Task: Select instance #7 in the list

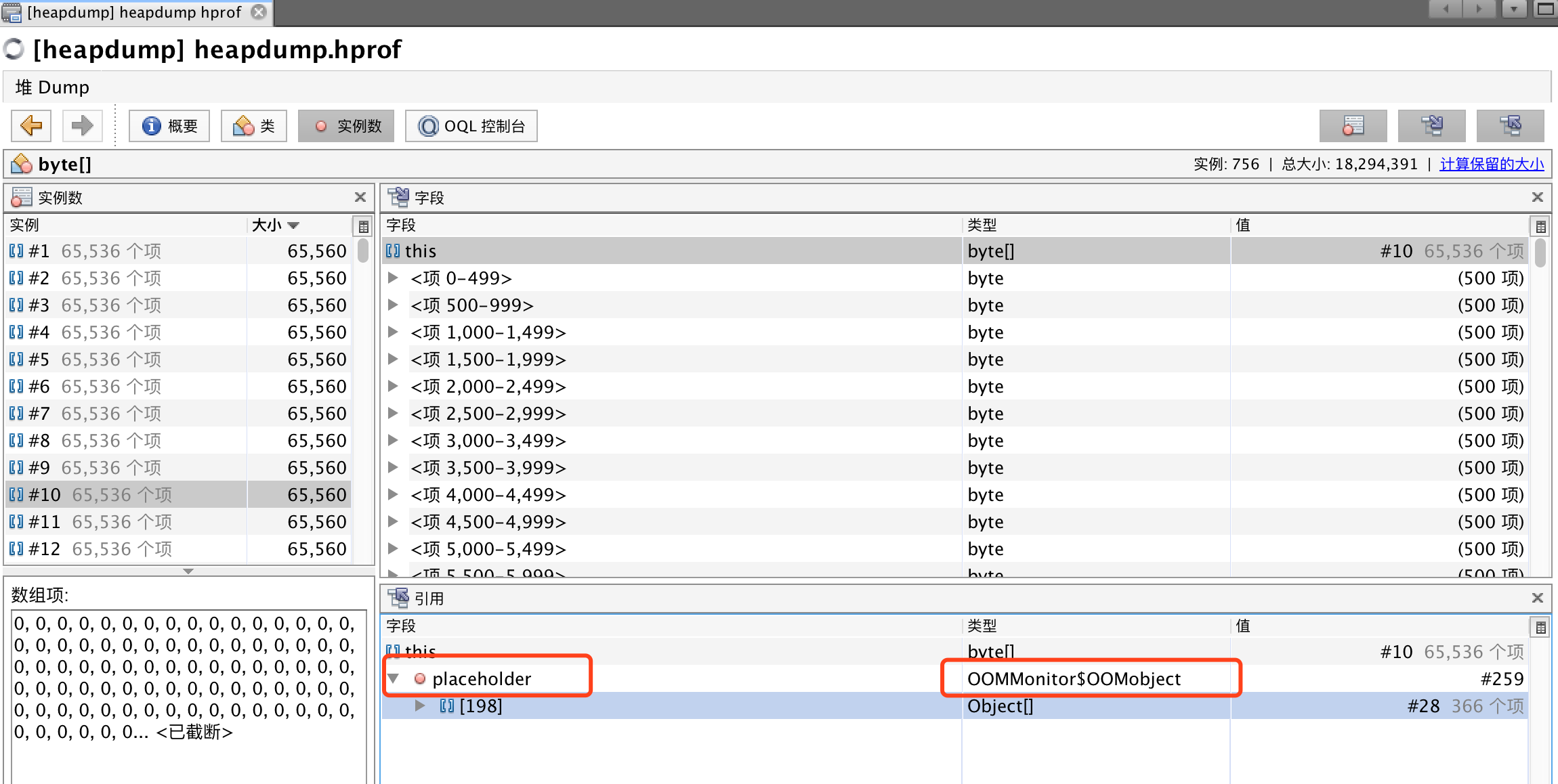Action: [179, 414]
